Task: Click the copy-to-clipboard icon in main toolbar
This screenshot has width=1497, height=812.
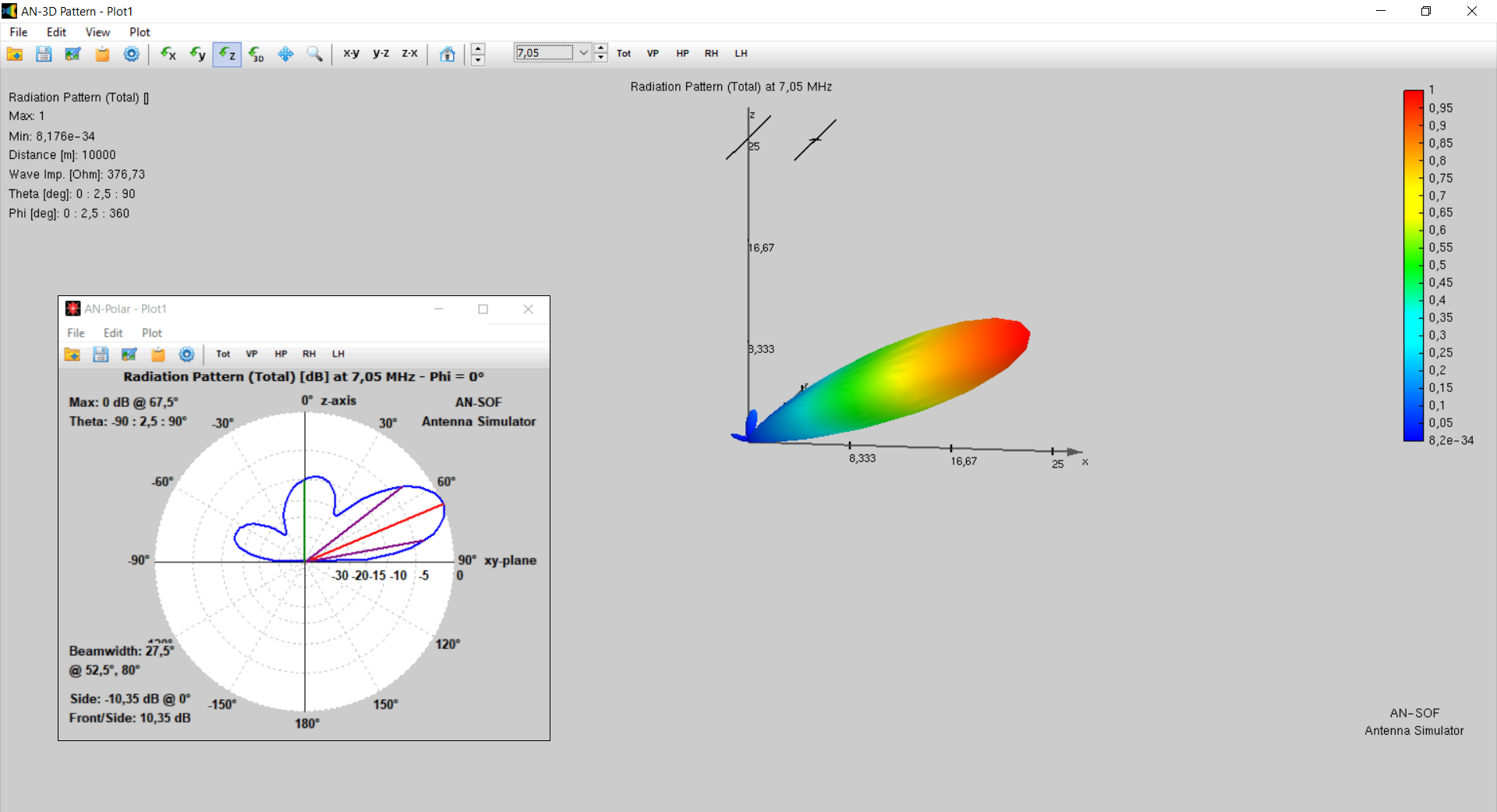Action: point(102,54)
